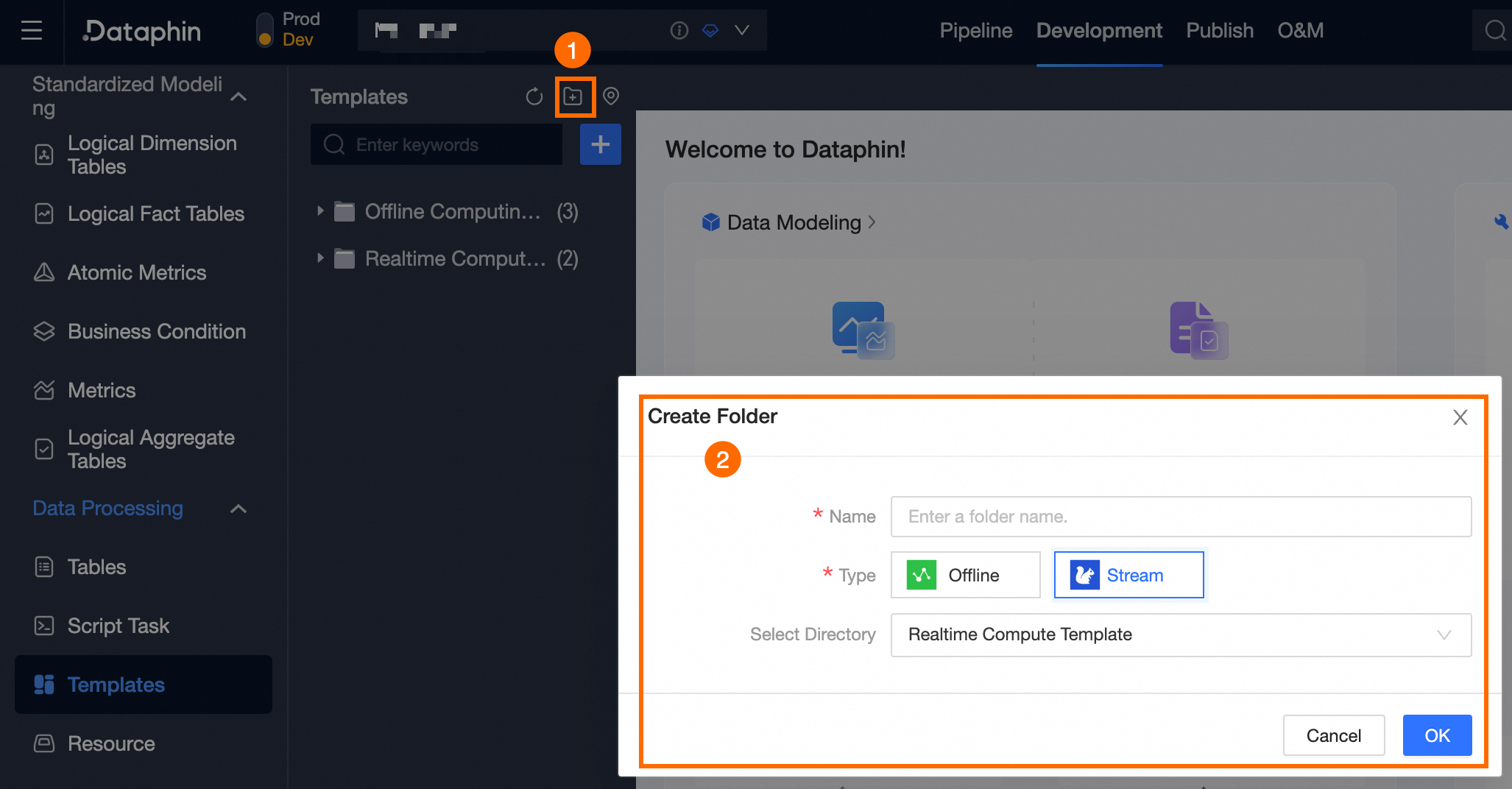The height and width of the screenshot is (789, 1512).
Task: Close the Create Folder dialog
Action: click(x=1460, y=417)
